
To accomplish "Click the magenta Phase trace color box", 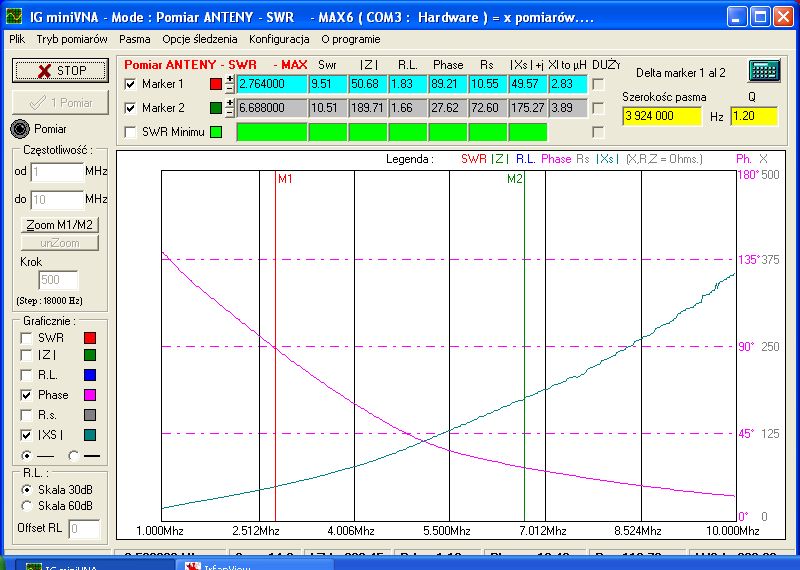I will [89, 396].
